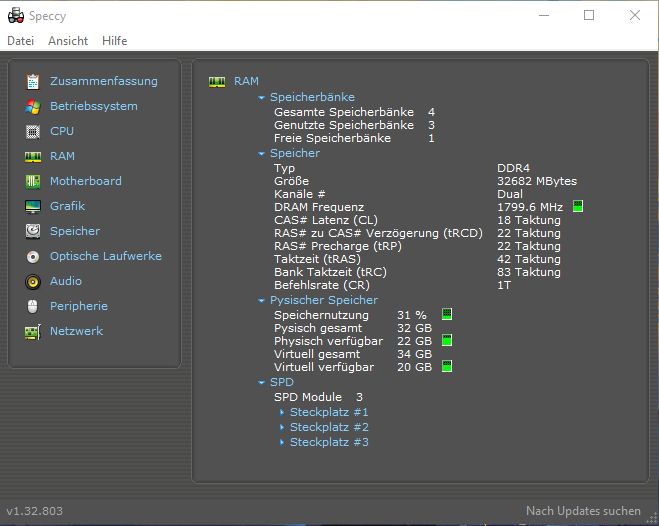The image size is (659, 526).
Task: Maximize the Speccy window
Action: 589,16
